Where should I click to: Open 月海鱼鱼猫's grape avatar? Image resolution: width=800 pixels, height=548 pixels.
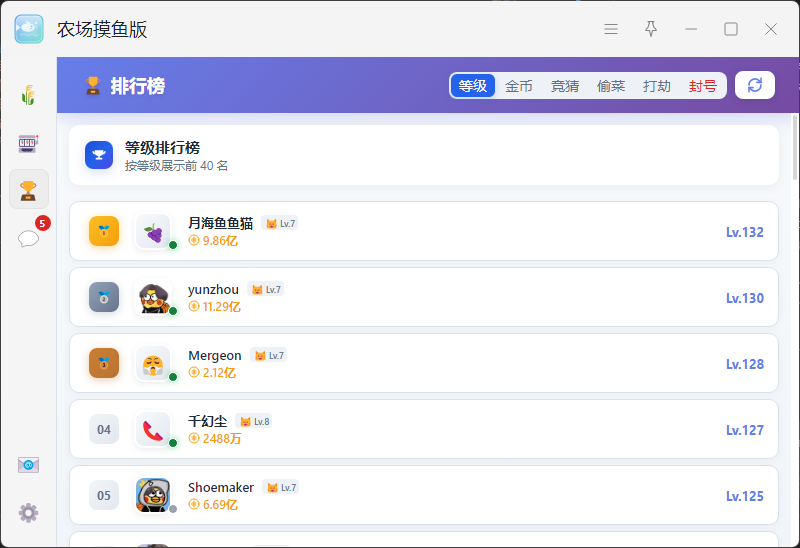tap(153, 231)
